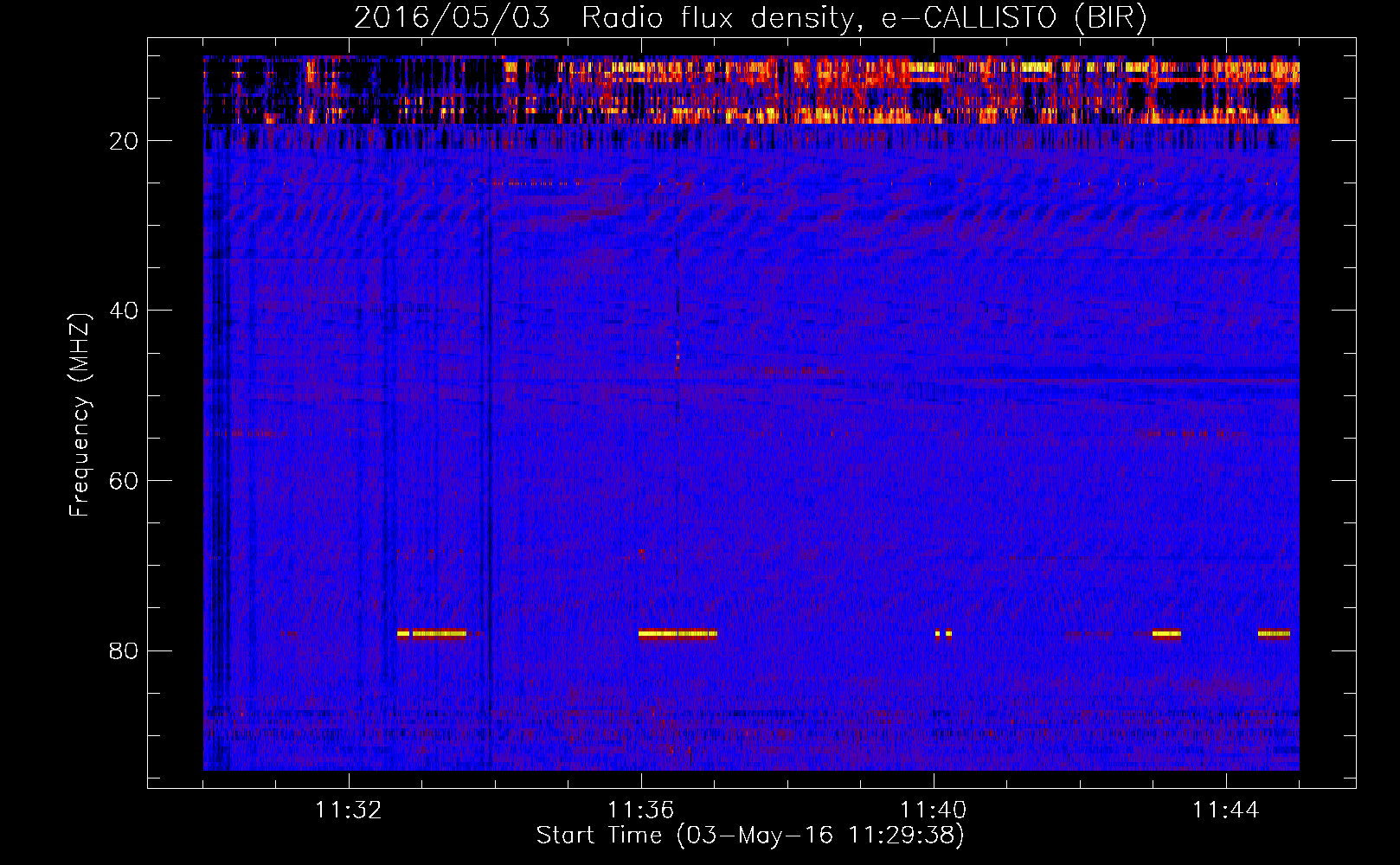
Task: Click the '11:32' time tick label
Action: [x=349, y=811]
